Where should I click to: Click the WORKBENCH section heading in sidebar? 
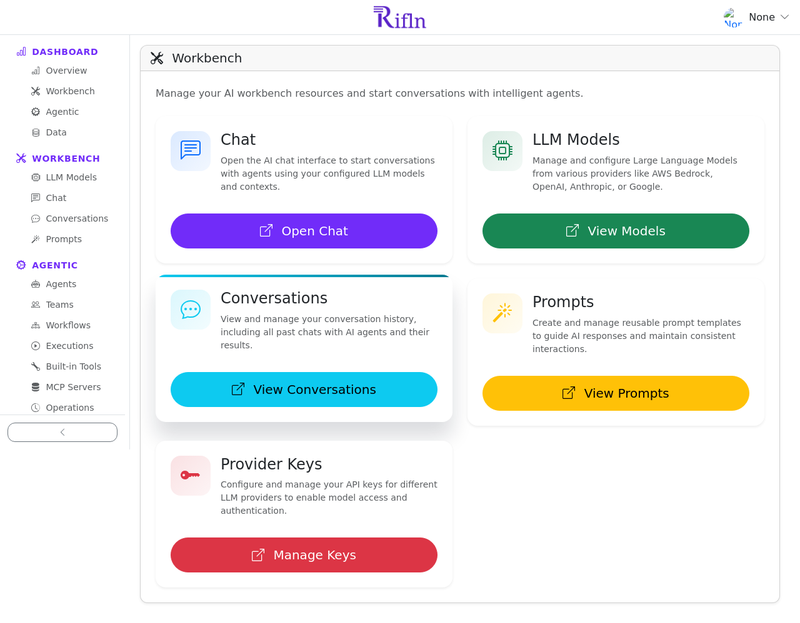pos(66,158)
